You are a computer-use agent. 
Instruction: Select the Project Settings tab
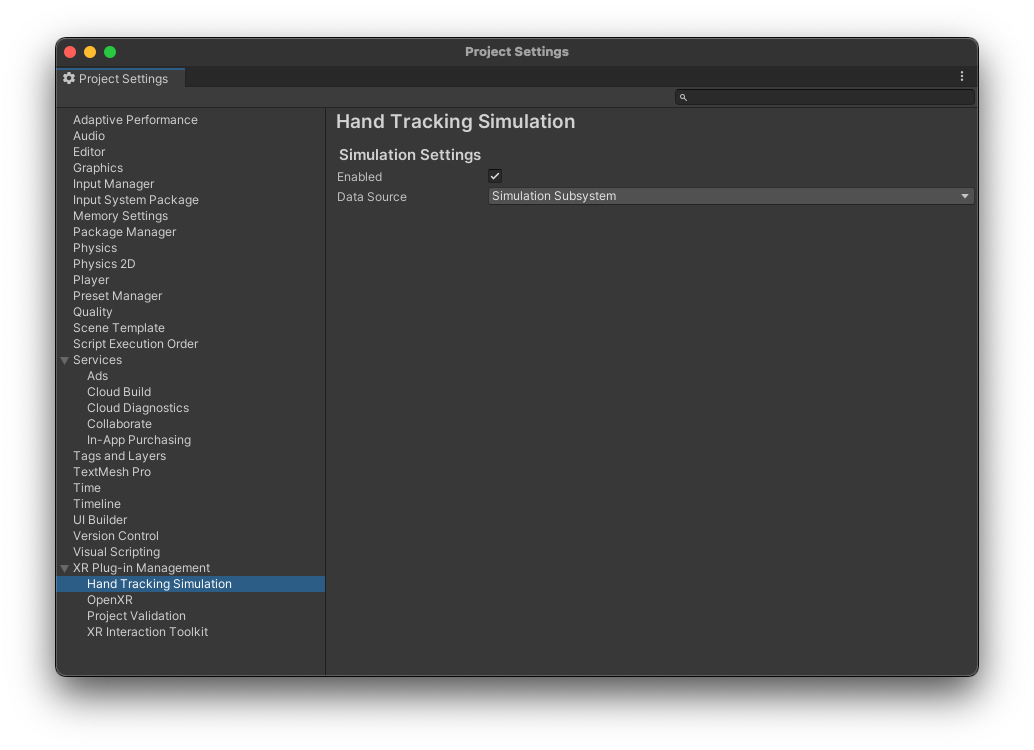click(x=121, y=78)
